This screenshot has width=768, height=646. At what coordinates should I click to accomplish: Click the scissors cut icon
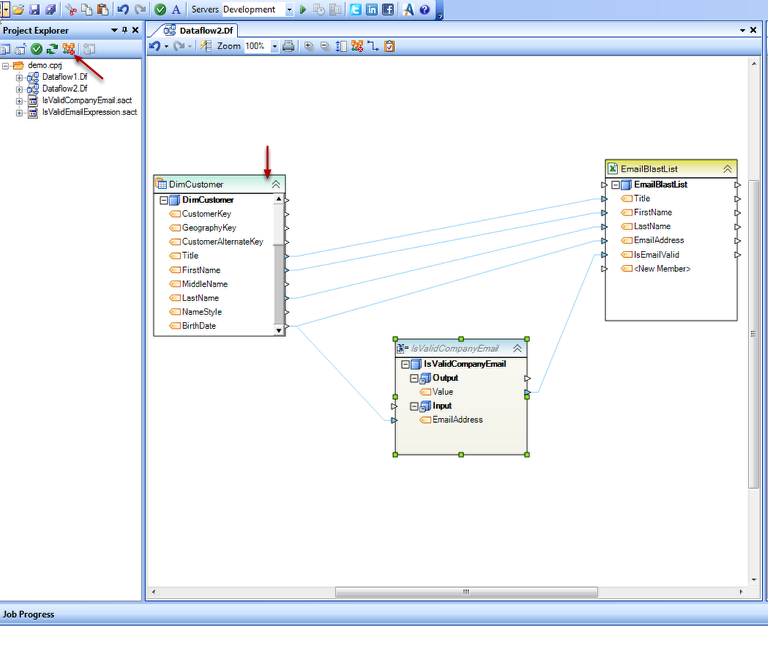[x=71, y=9]
